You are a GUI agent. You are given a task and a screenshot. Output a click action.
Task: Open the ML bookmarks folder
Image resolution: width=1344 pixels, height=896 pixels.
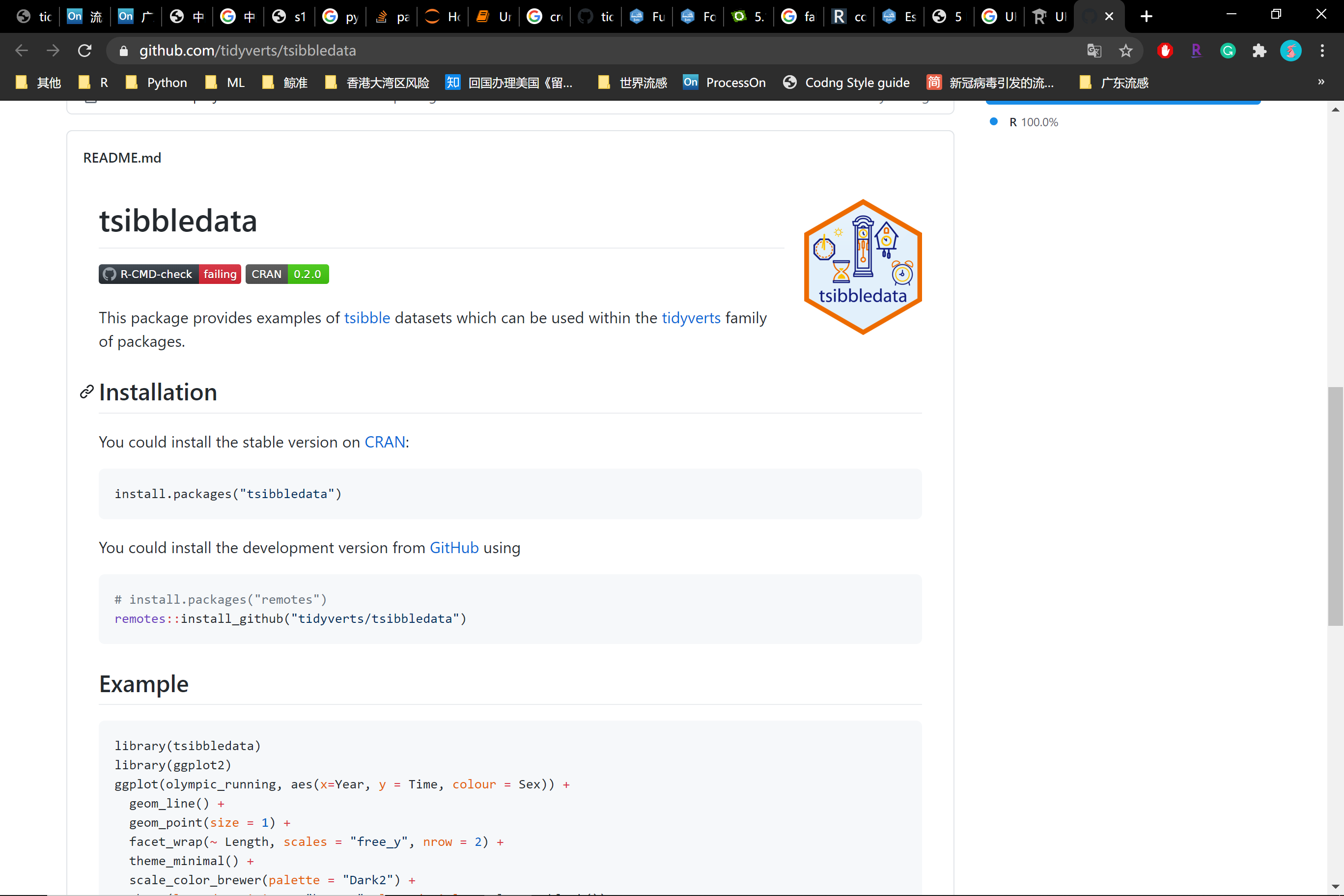[x=224, y=83]
